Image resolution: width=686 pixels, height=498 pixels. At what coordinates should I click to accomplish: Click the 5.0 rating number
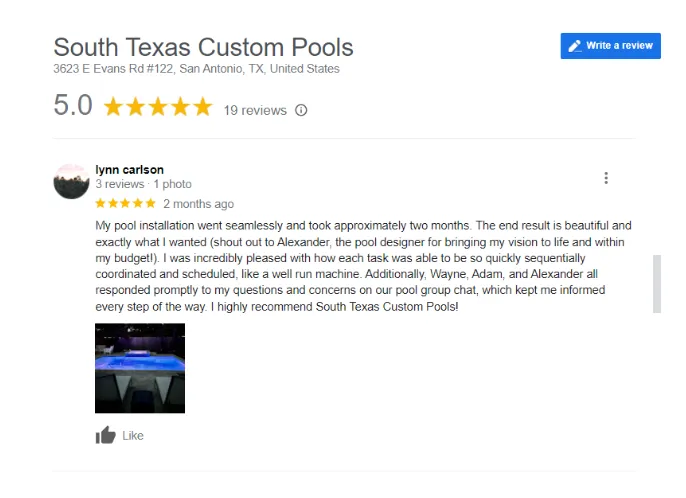pos(73,105)
